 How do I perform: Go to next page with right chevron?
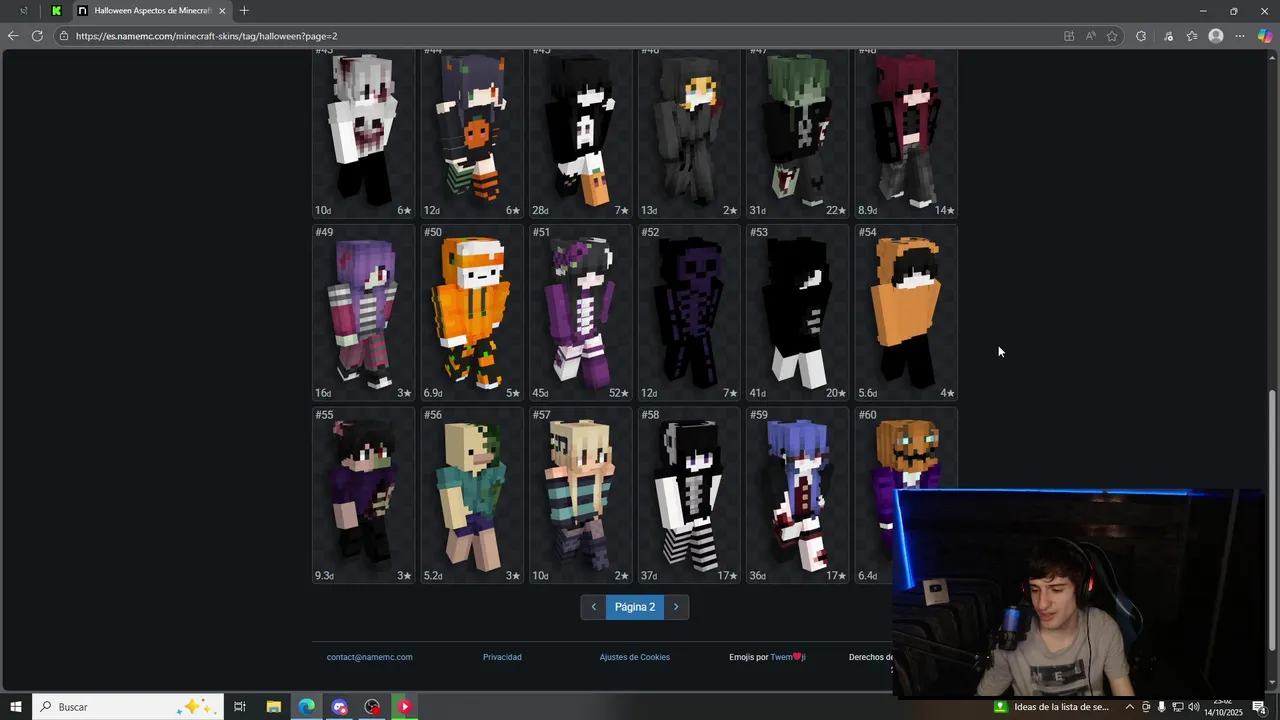point(676,607)
